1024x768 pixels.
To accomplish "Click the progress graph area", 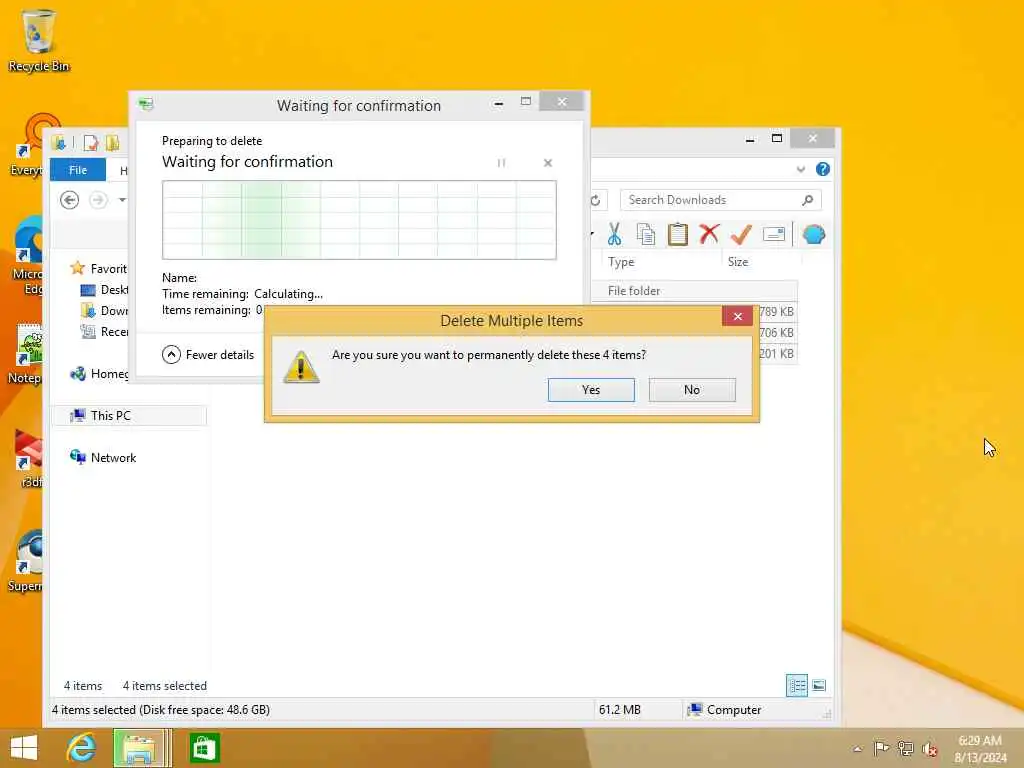I will [x=359, y=220].
